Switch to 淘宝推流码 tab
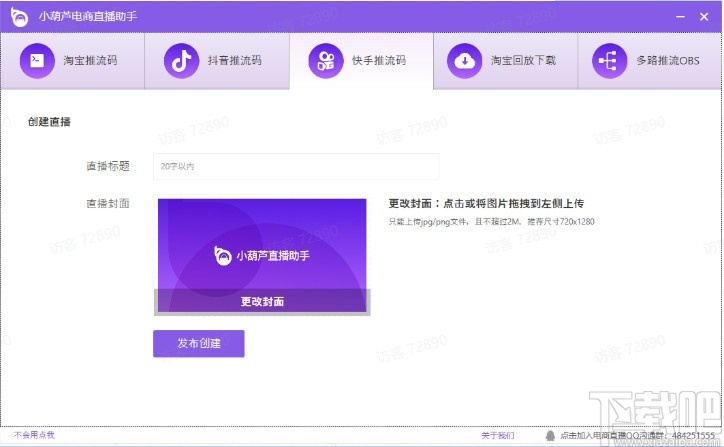This screenshot has width=724, height=447. (72, 61)
